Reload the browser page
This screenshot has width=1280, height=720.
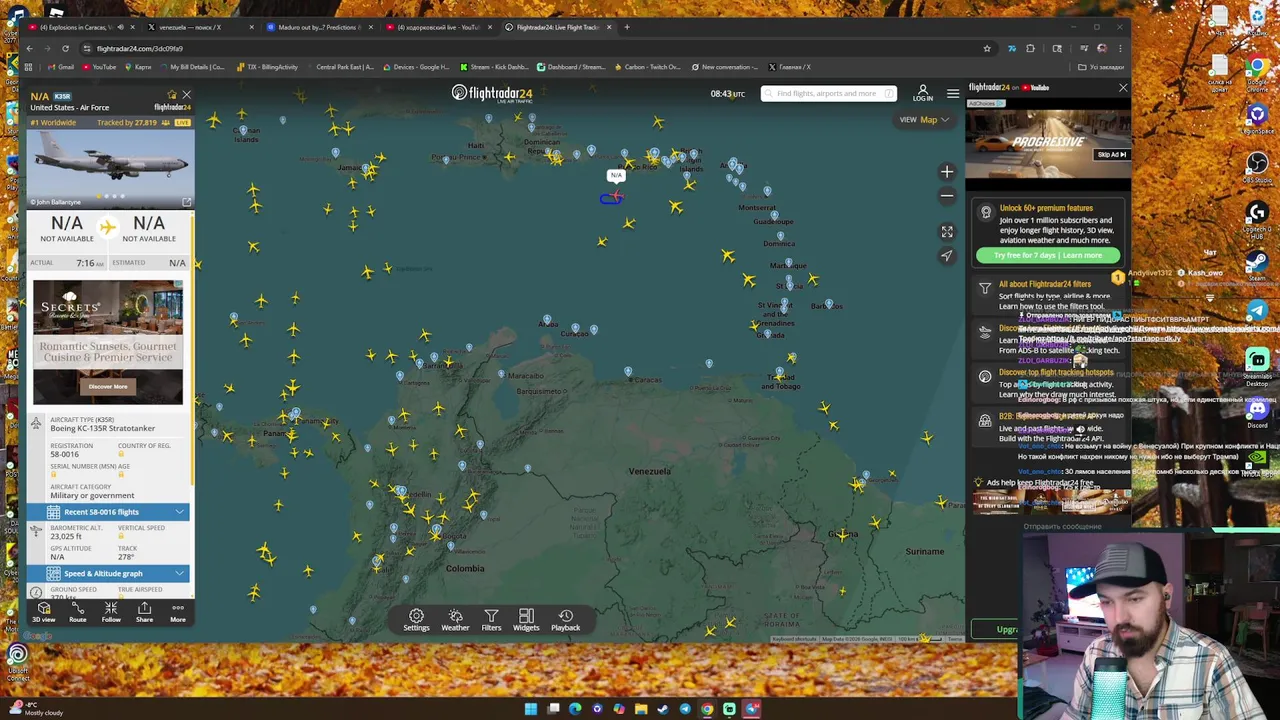[65, 48]
